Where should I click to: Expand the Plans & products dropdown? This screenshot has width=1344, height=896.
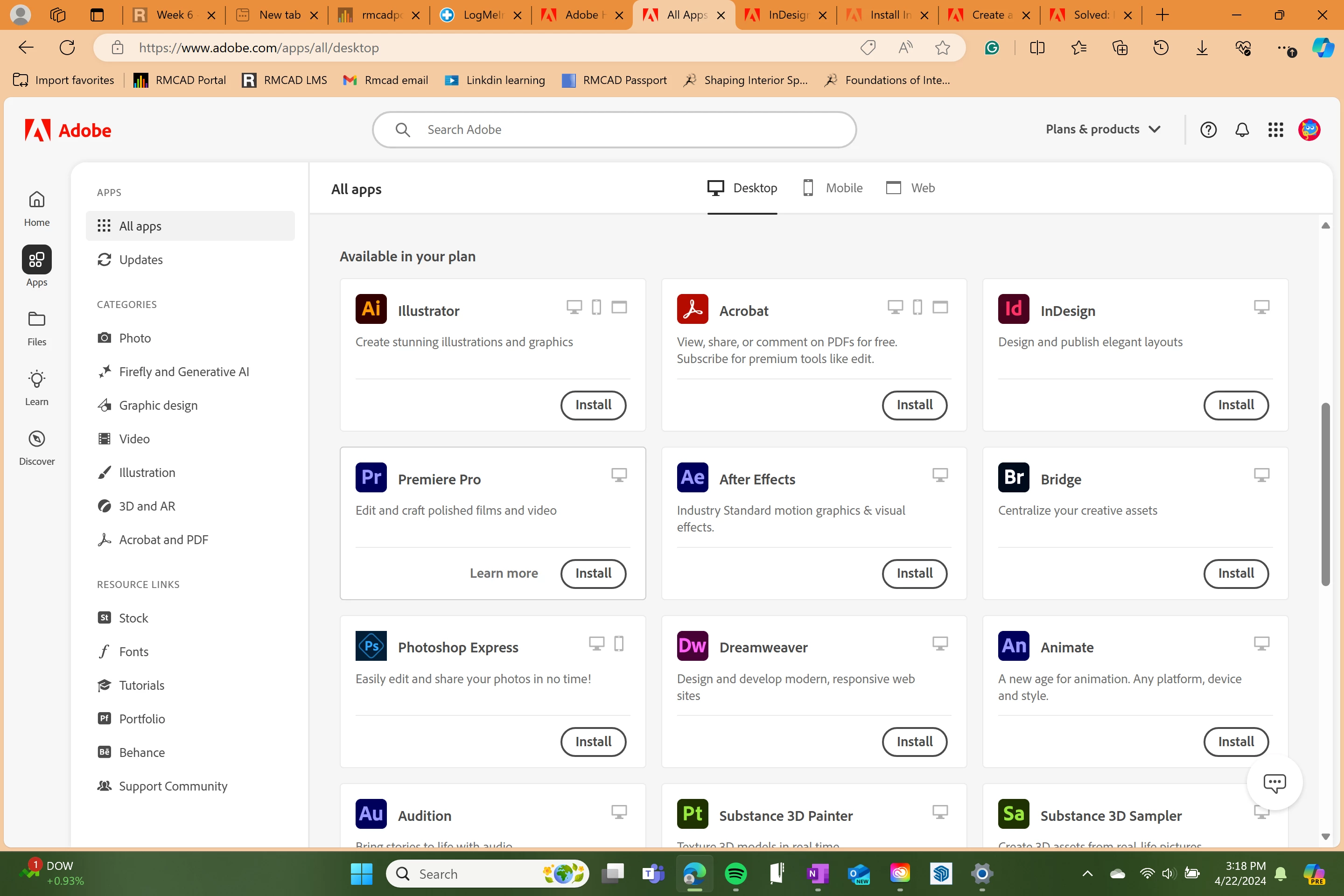(x=1103, y=130)
